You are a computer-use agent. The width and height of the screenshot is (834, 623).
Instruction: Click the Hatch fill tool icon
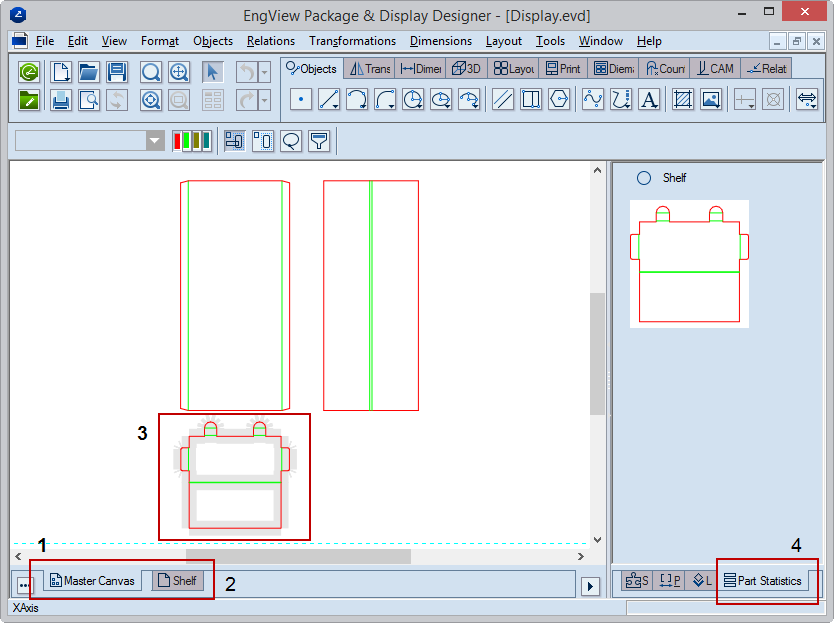(x=683, y=100)
